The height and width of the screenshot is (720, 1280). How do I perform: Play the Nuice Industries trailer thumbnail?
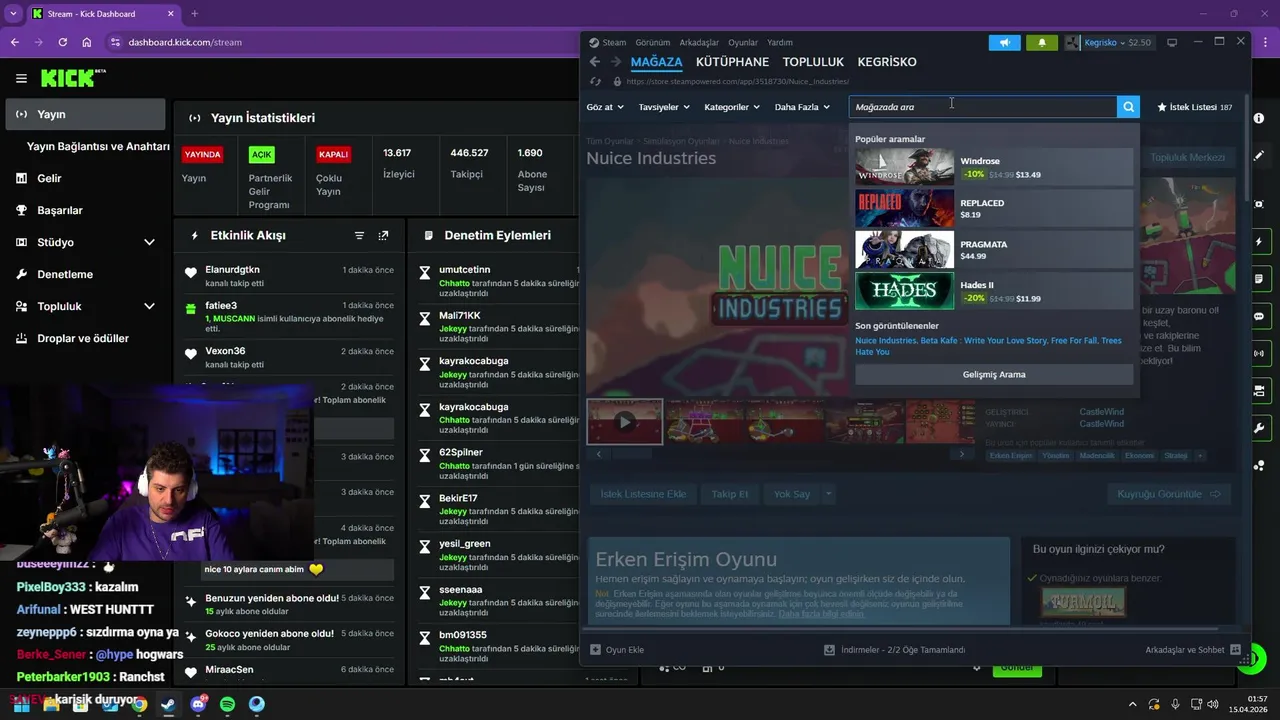coord(624,421)
